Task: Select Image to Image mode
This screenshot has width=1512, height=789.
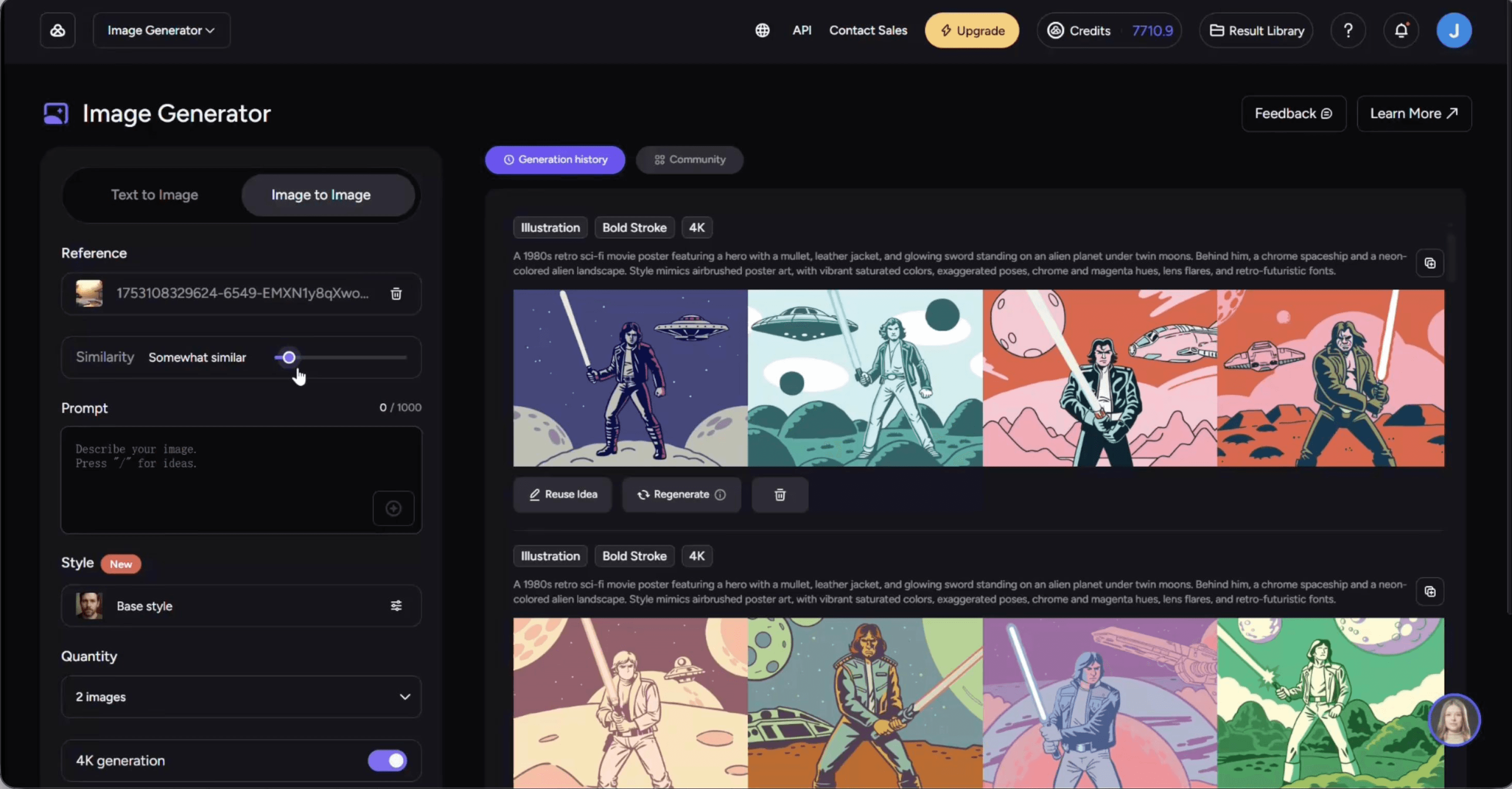Action: 321,195
